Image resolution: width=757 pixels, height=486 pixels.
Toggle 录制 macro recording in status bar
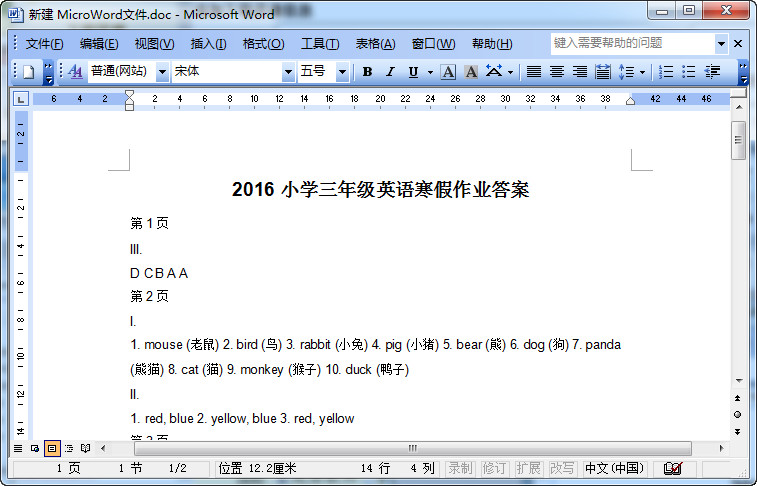[x=460, y=468]
